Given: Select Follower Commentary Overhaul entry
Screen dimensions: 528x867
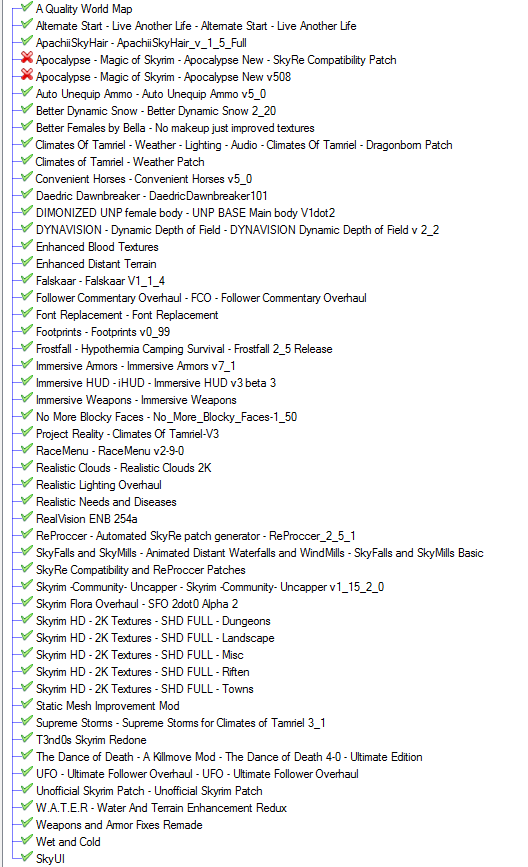Looking at the screenshot, I should click(x=201, y=298).
